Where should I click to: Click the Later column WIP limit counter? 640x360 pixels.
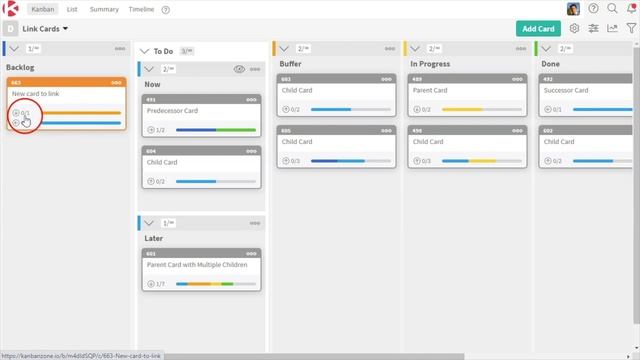tap(168, 223)
